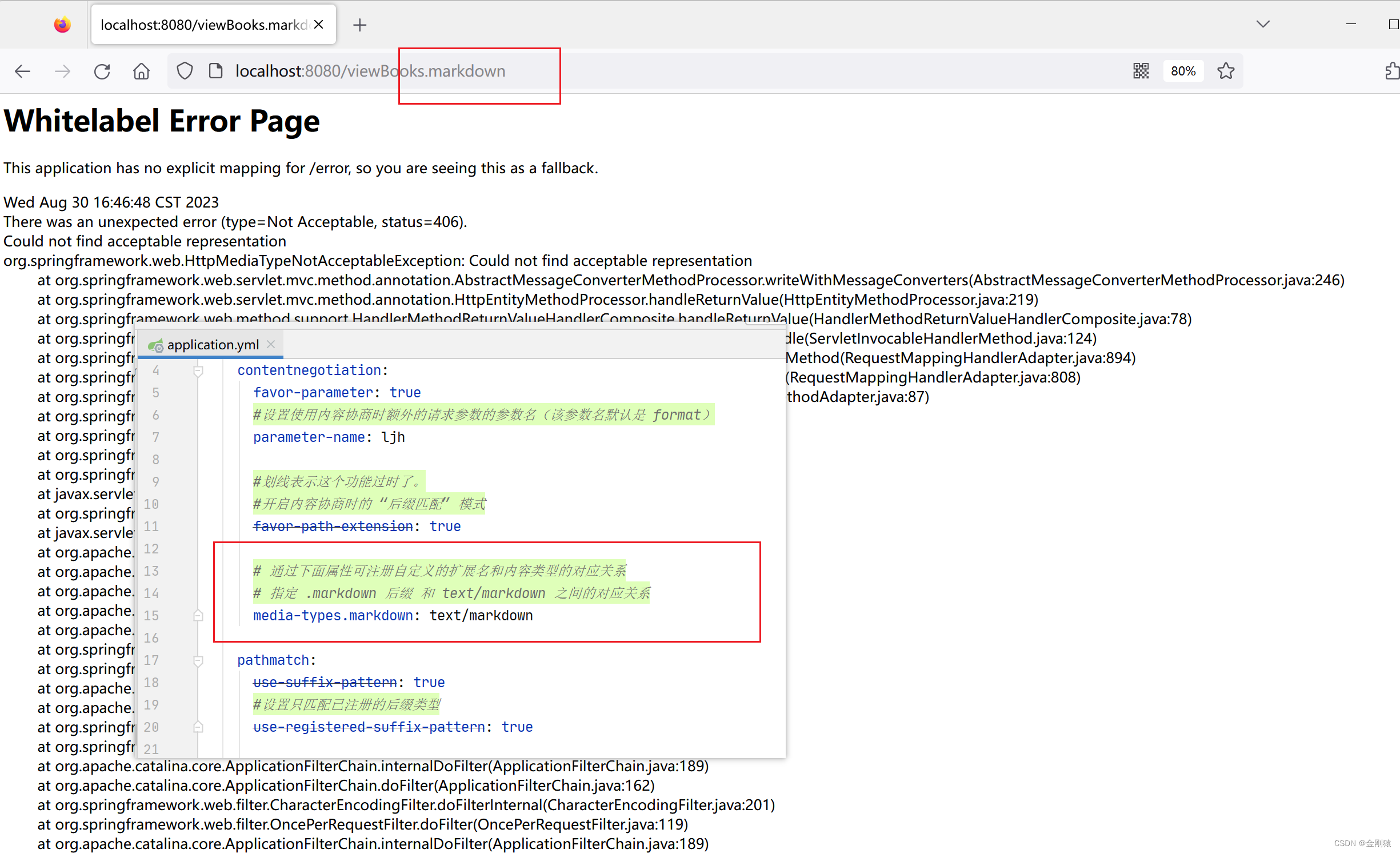Image resolution: width=1400 pixels, height=853 pixels.
Task: View site information page icon
Action: click(x=215, y=71)
